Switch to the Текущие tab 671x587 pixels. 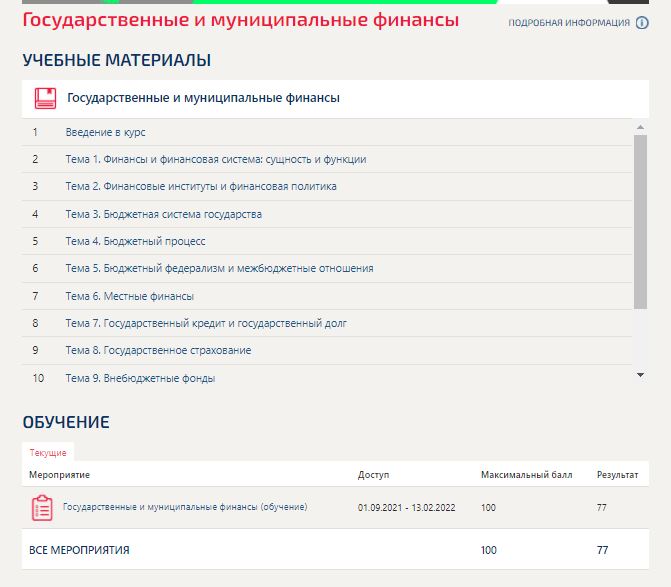coord(48,453)
